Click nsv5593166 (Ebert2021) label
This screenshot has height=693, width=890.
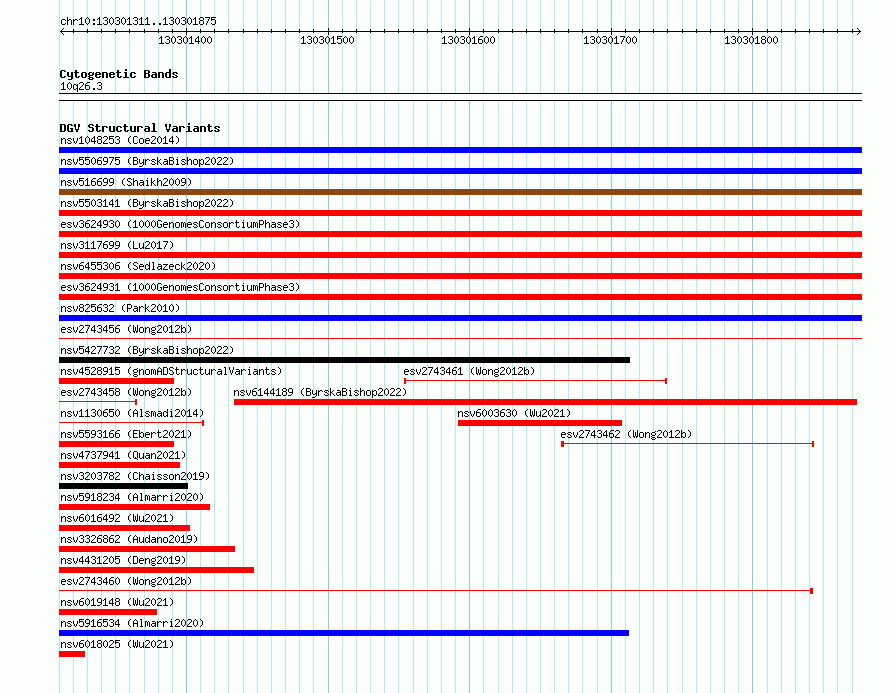tap(126, 434)
